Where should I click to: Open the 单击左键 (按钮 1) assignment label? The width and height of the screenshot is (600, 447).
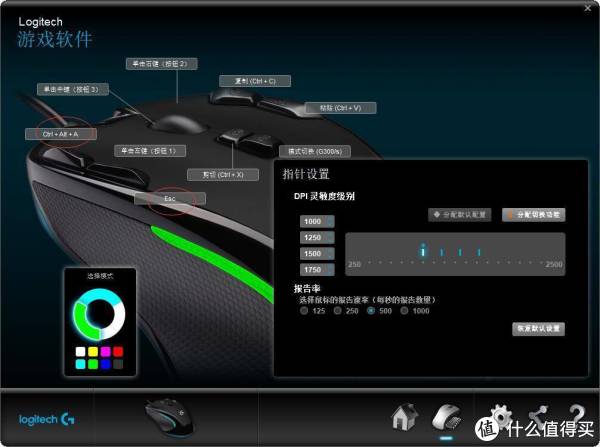tap(150, 151)
